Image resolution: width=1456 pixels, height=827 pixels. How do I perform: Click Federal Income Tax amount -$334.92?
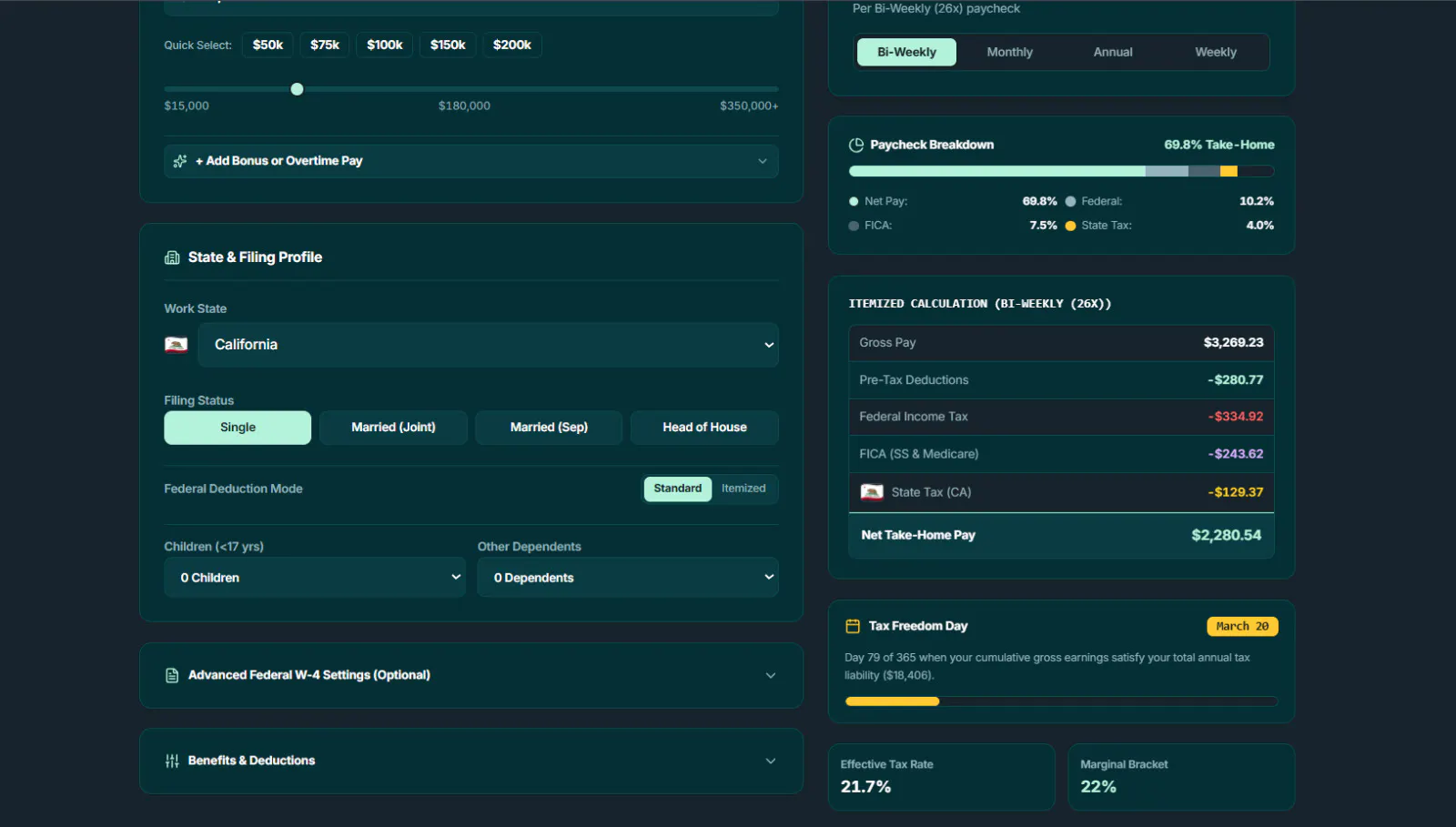click(1235, 417)
